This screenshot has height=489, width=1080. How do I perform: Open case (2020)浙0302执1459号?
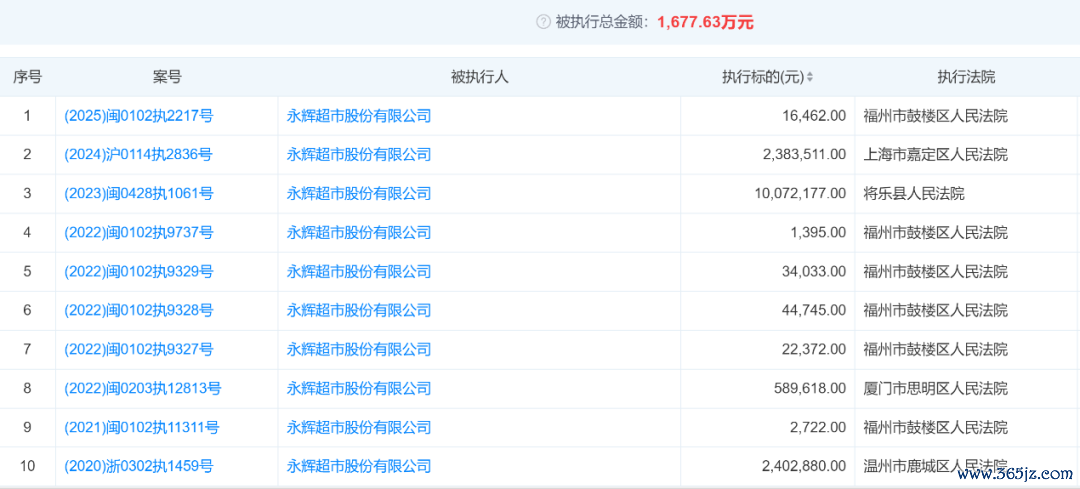[x=138, y=466]
